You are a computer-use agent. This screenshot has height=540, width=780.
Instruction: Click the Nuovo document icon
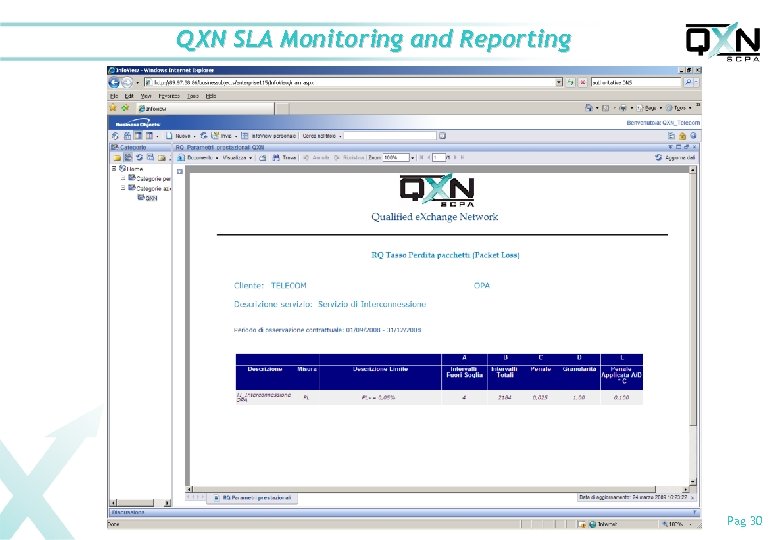tap(169, 136)
